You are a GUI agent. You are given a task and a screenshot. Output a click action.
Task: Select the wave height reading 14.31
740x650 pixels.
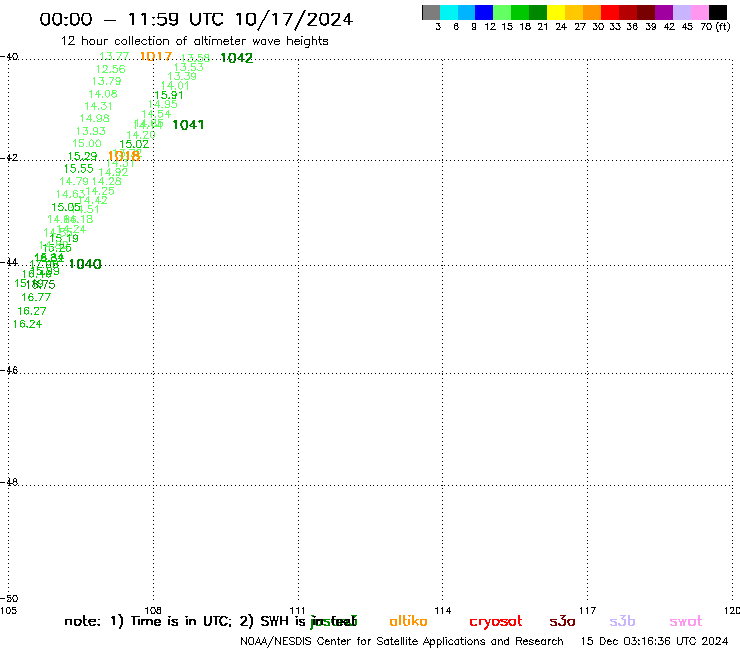click(99, 106)
